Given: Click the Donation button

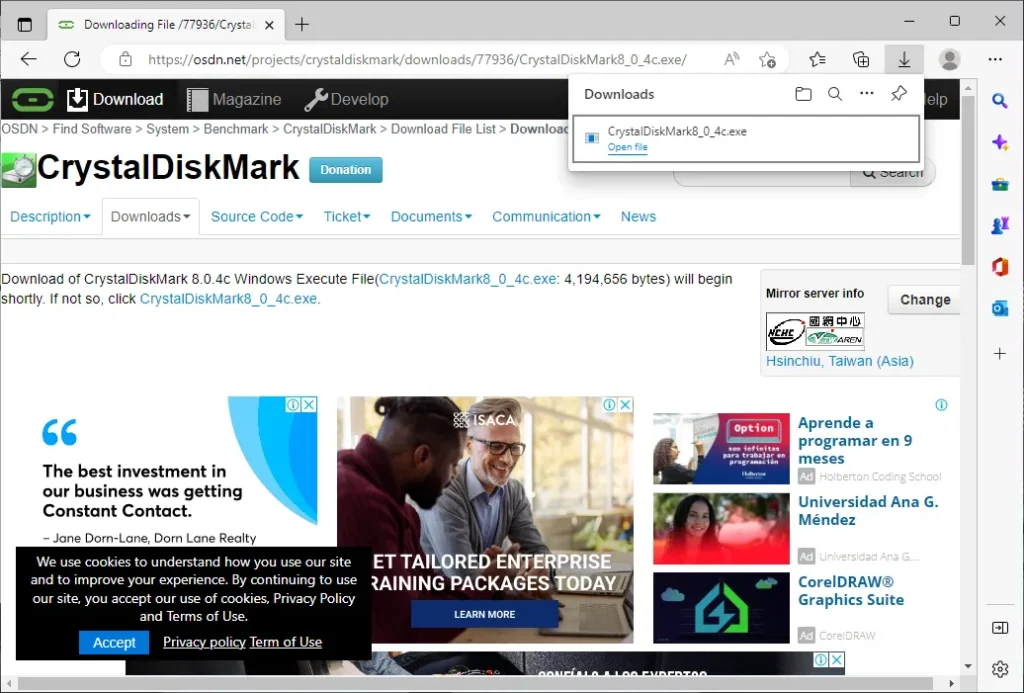Looking at the screenshot, I should pos(345,170).
